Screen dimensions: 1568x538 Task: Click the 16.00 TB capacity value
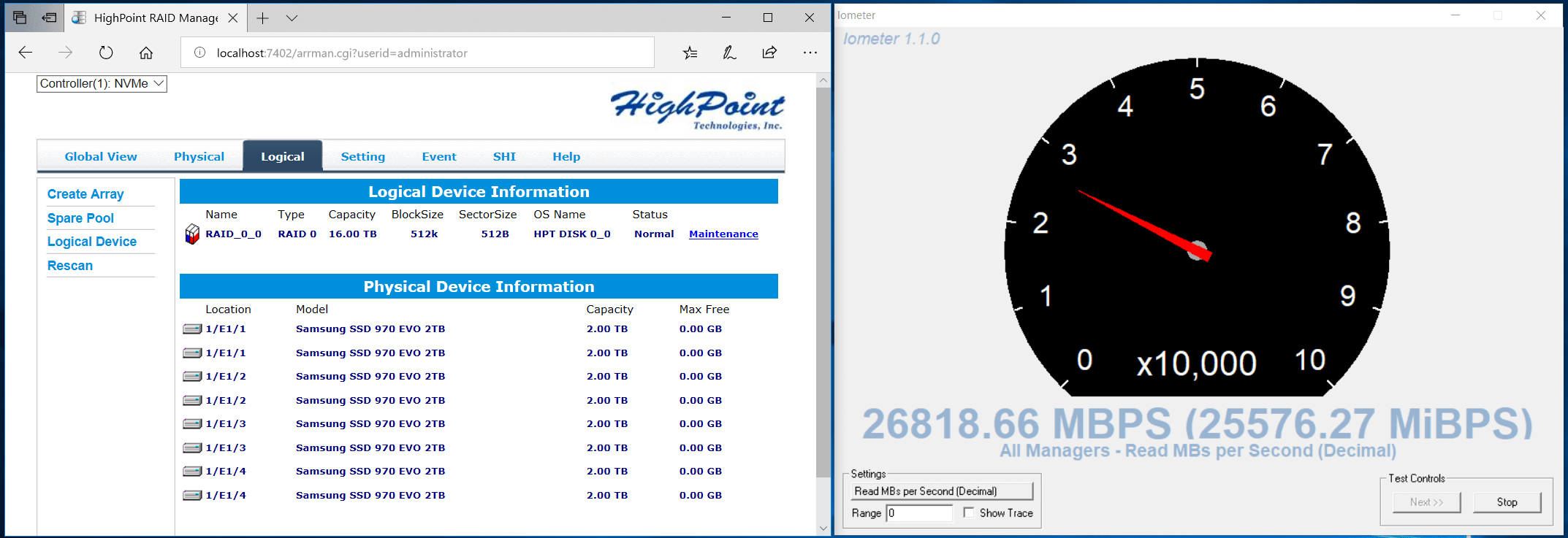pyautogui.click(x=353, y=234)
